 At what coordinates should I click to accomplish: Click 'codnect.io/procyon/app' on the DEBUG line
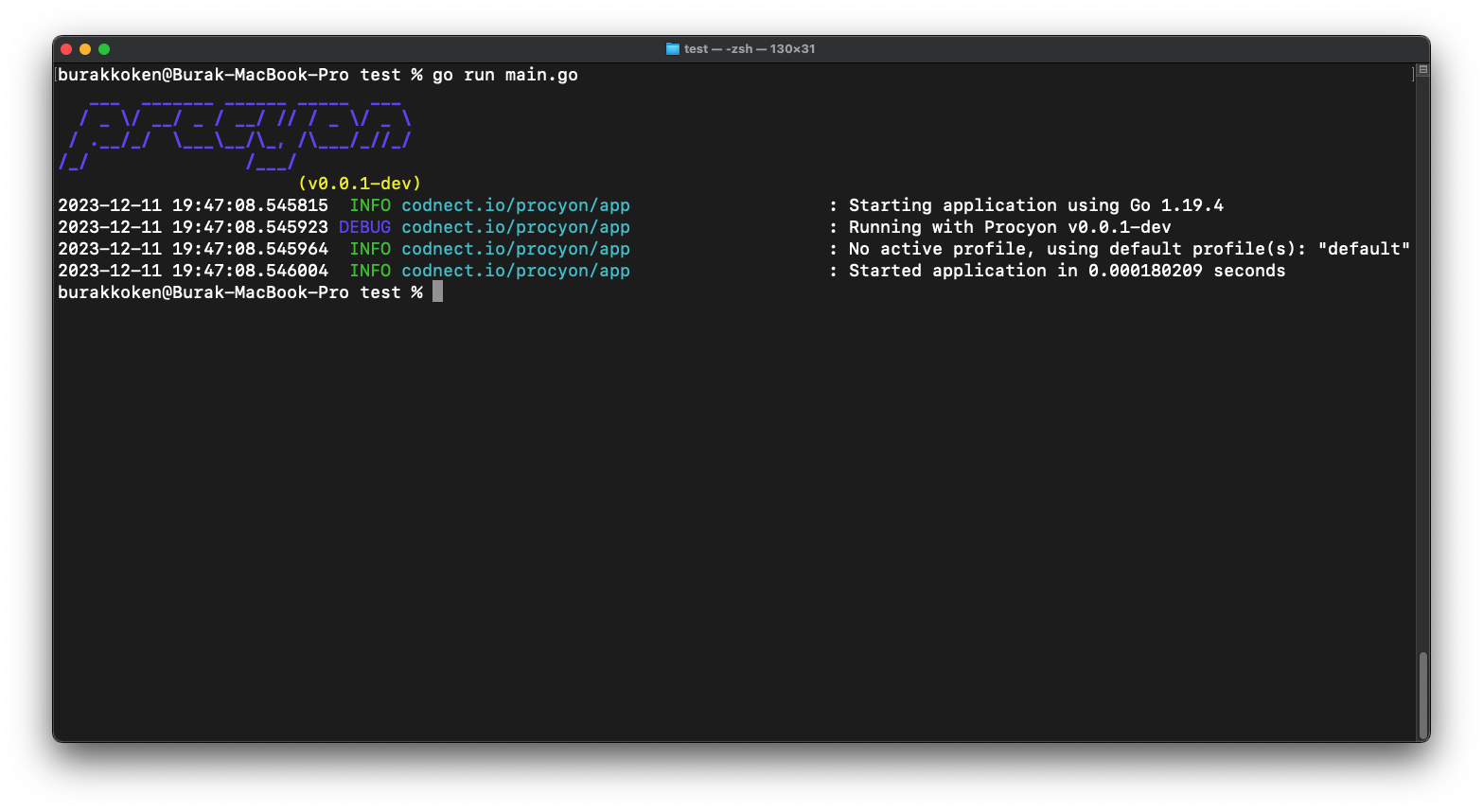(516, 227)
